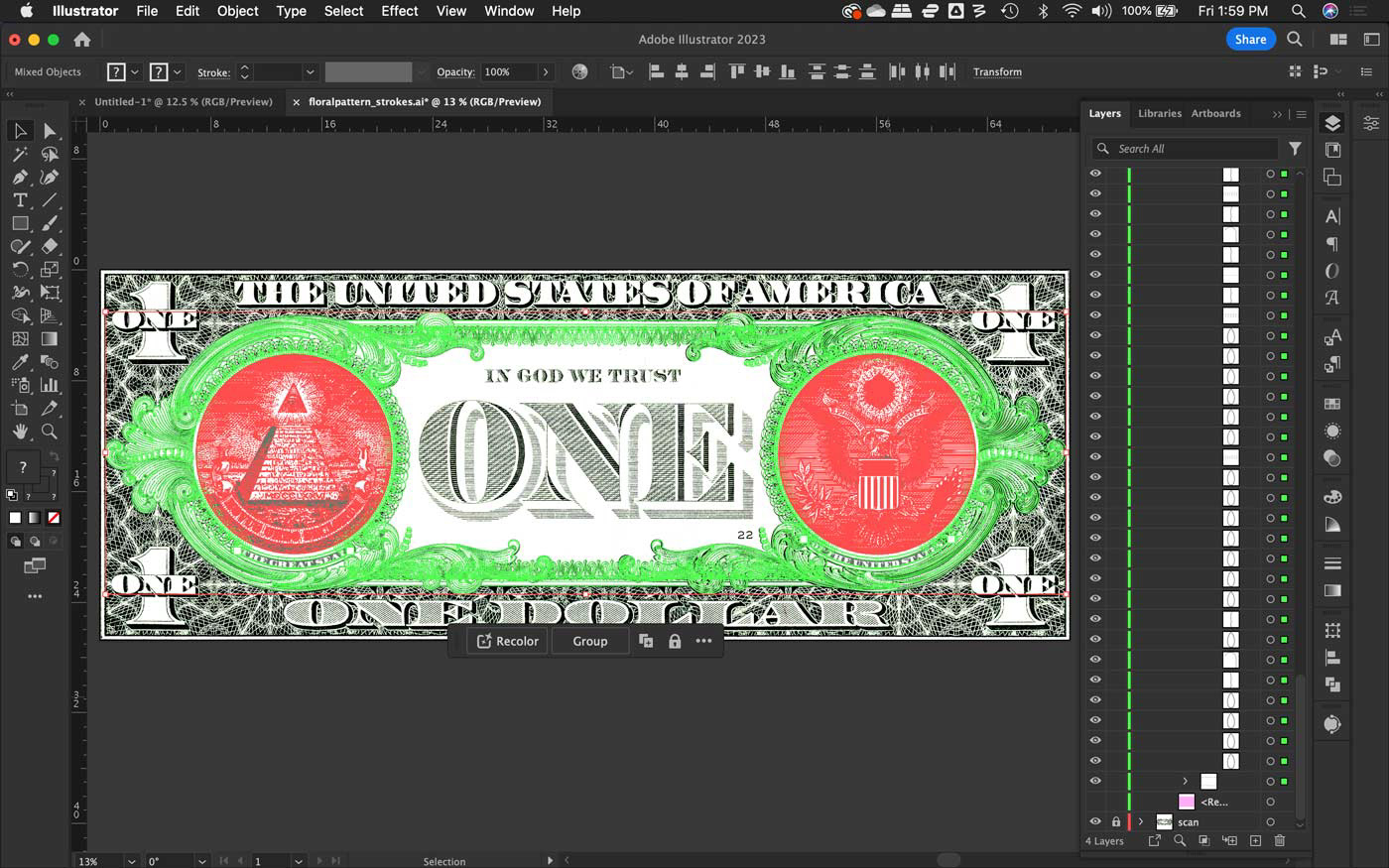
Task: Select the Free Transform tool
Action: click(50, 293)
